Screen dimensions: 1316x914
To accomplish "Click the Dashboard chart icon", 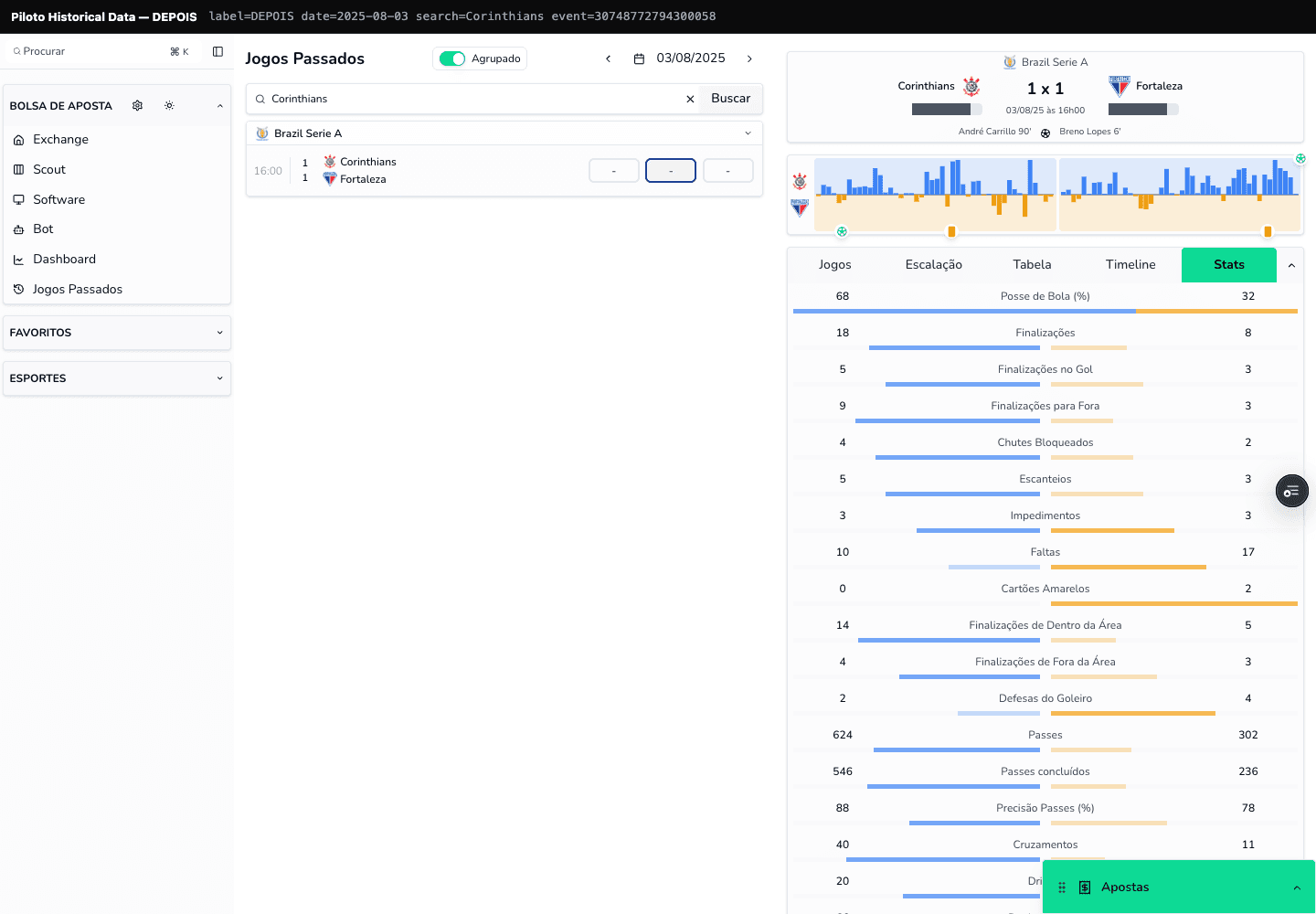I will [18, 260].
